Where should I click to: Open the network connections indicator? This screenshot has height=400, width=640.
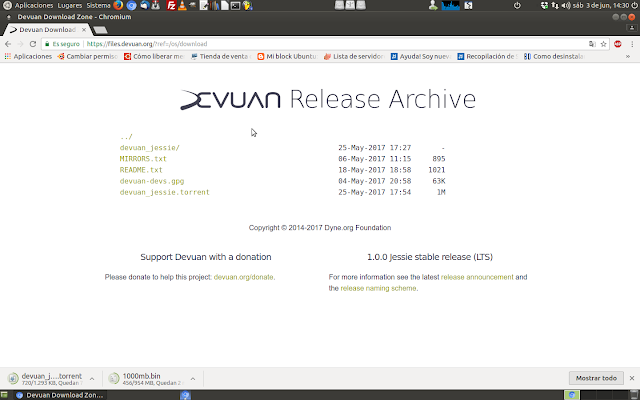[555, 5]
